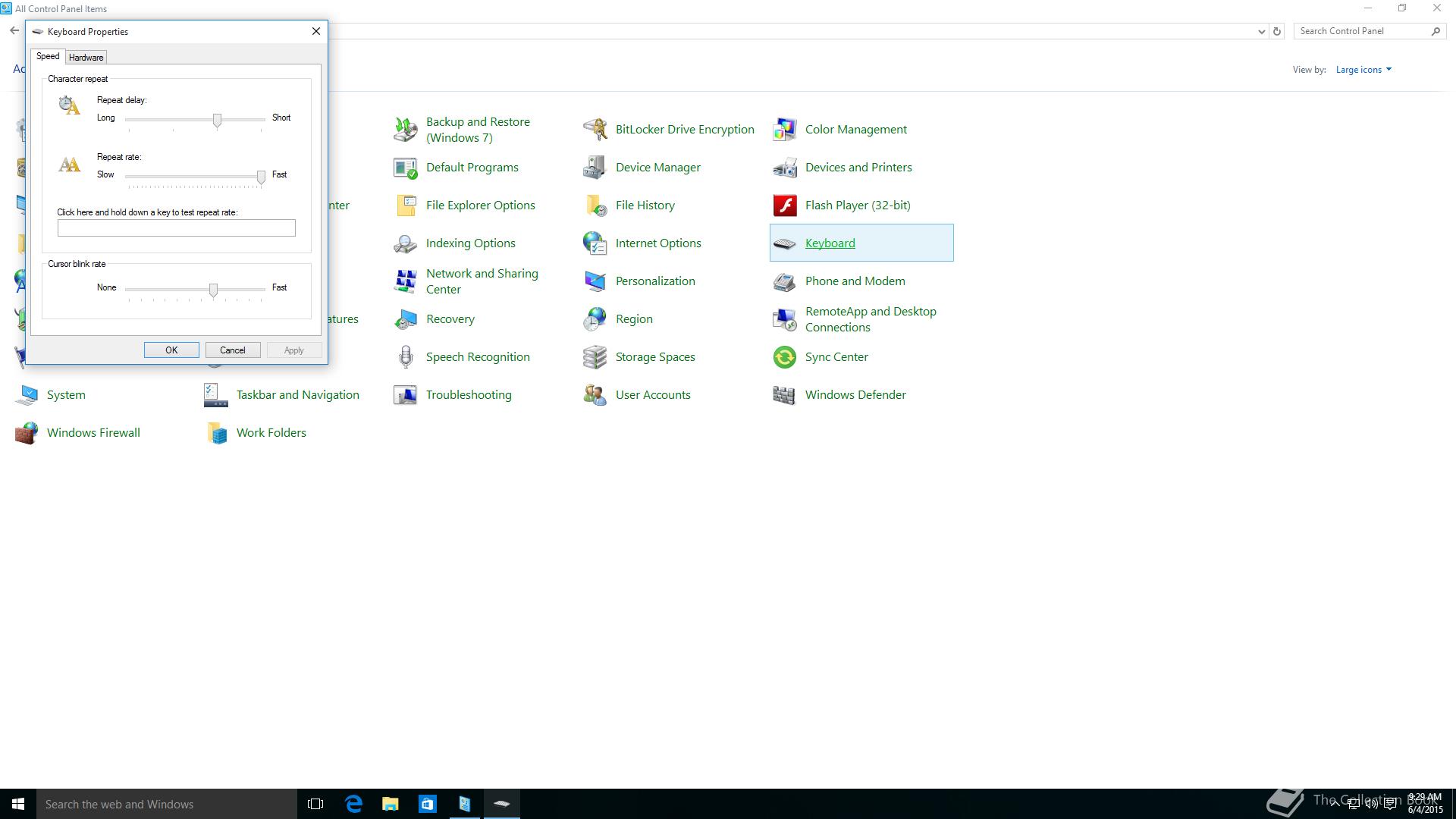Click OK in Keyboard Properties
1456x819 pixels.
(171, 350)
